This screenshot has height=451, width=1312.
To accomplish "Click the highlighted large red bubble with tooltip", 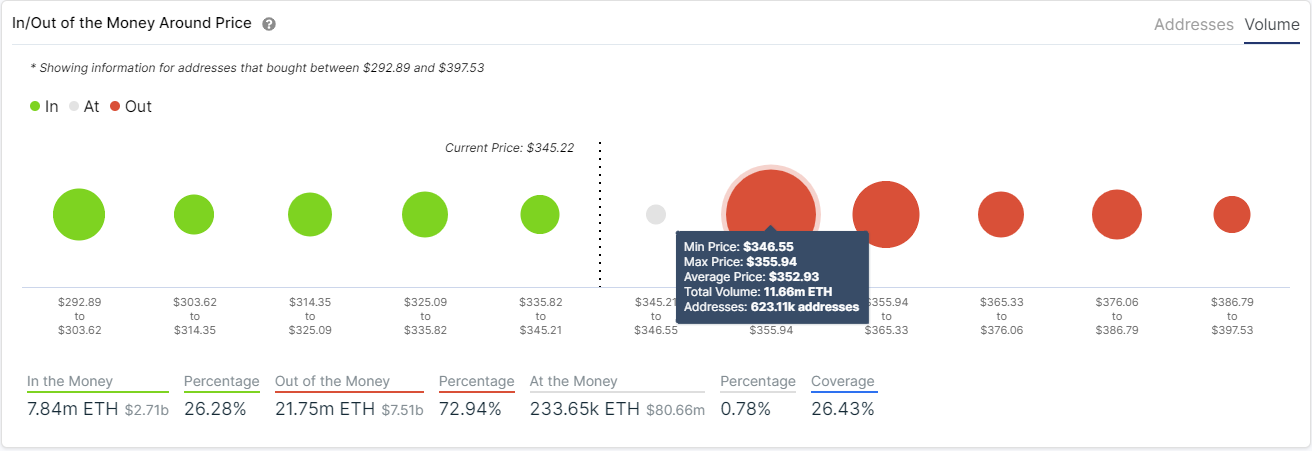I will (770, 205).
